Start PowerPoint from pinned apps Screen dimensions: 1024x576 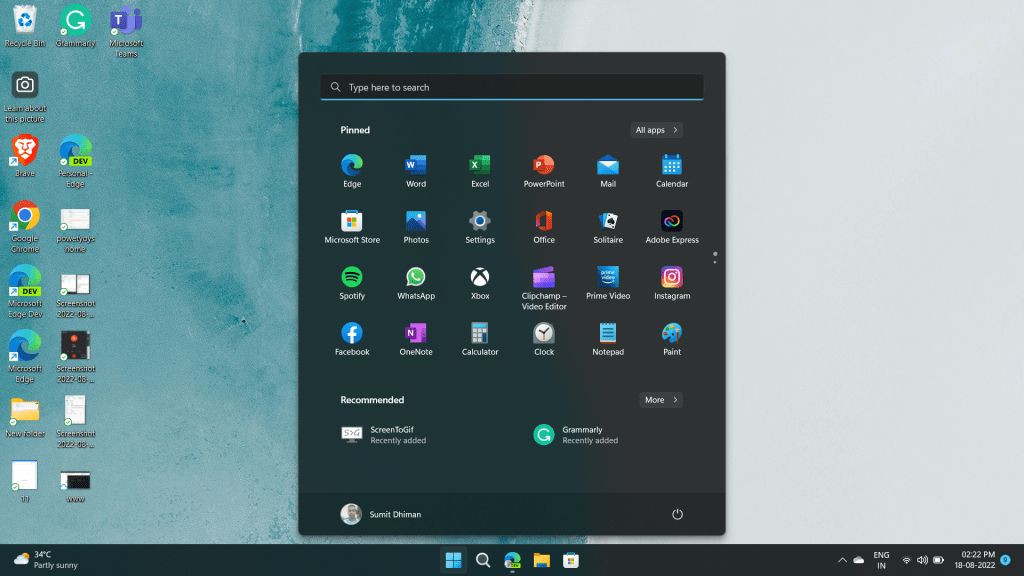[x=544, y=171]
